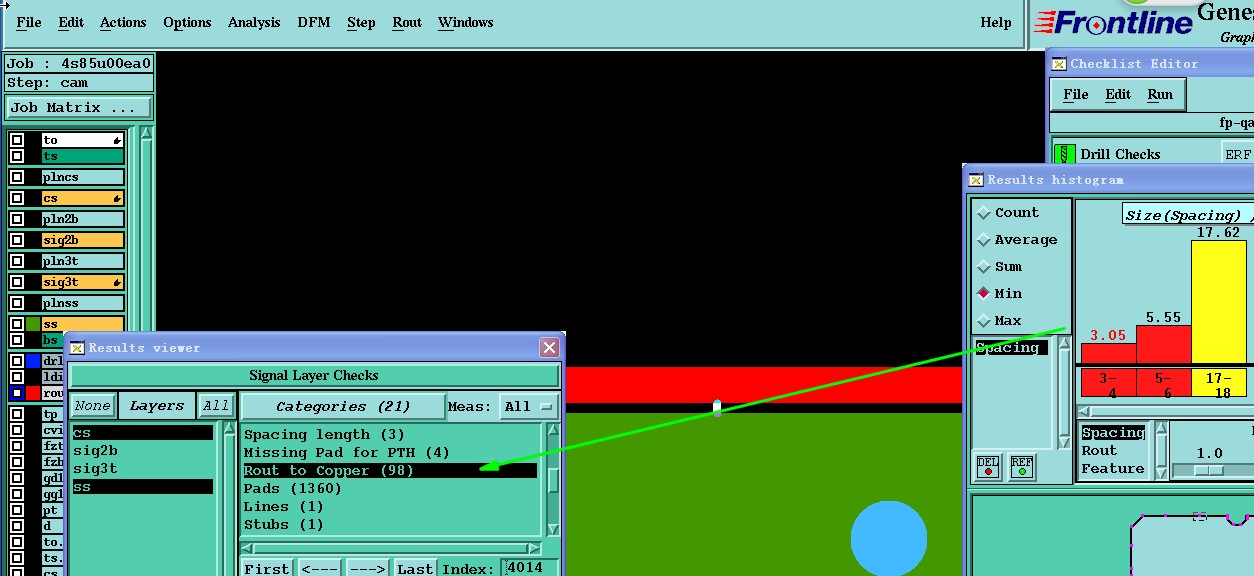This screenshot has height=576, width=1254.
Task: Select Rout in histogram attribute list
Action: [1114, 450]
